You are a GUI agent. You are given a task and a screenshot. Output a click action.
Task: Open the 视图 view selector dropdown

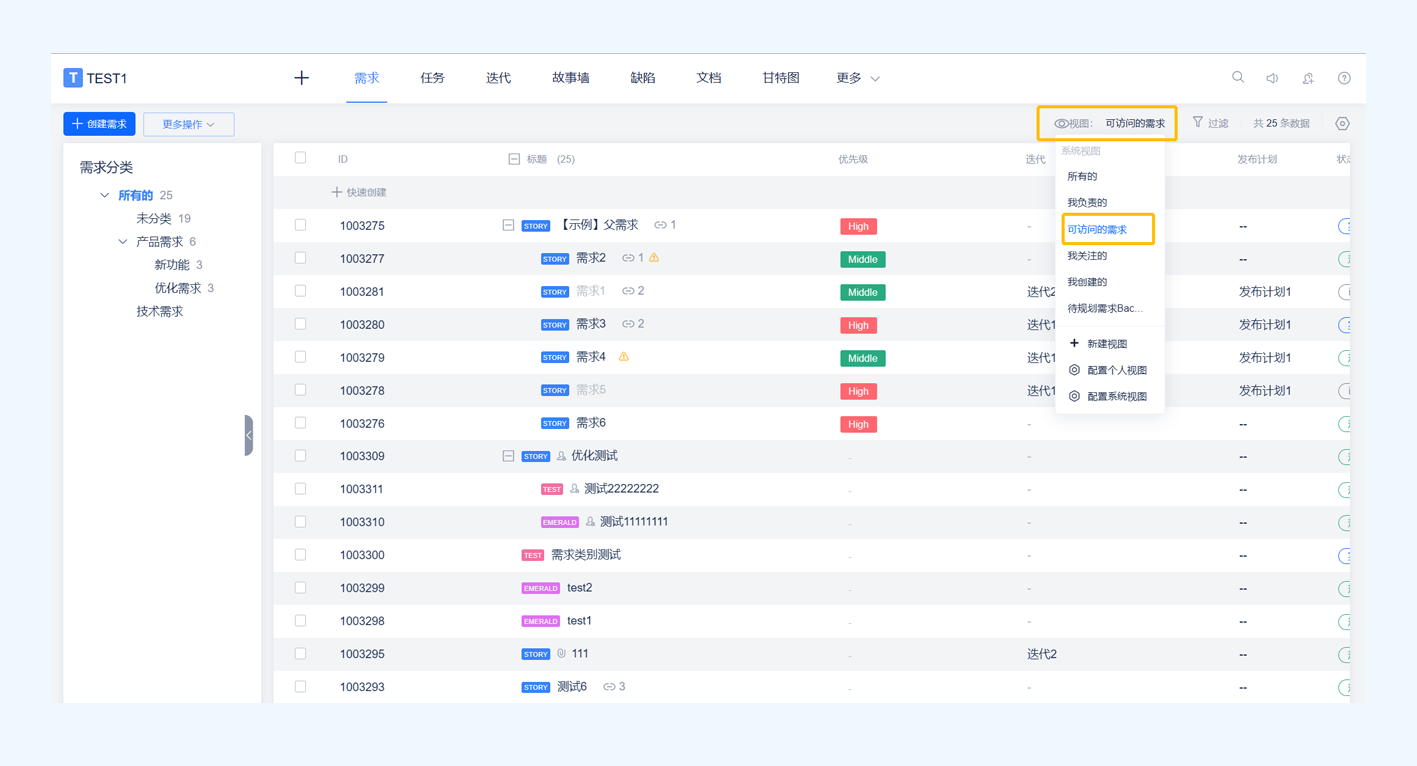coord(1108,124)
